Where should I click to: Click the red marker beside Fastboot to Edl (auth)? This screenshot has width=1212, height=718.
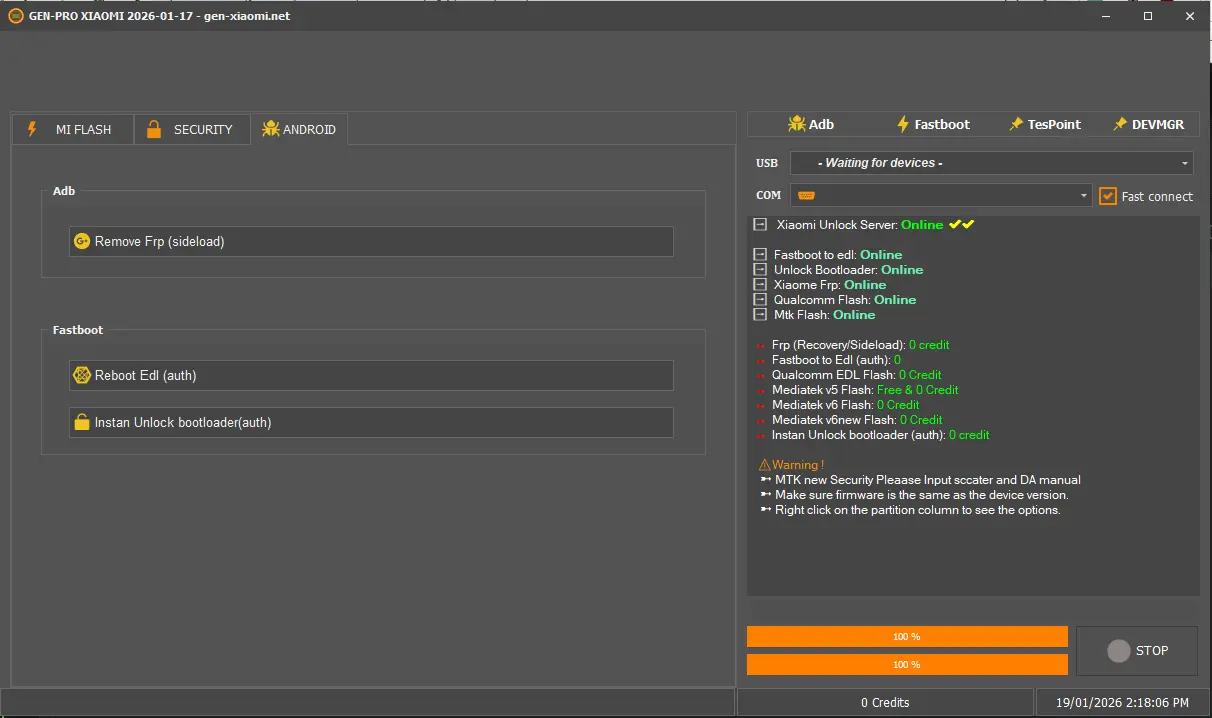(x=761, y=361)
